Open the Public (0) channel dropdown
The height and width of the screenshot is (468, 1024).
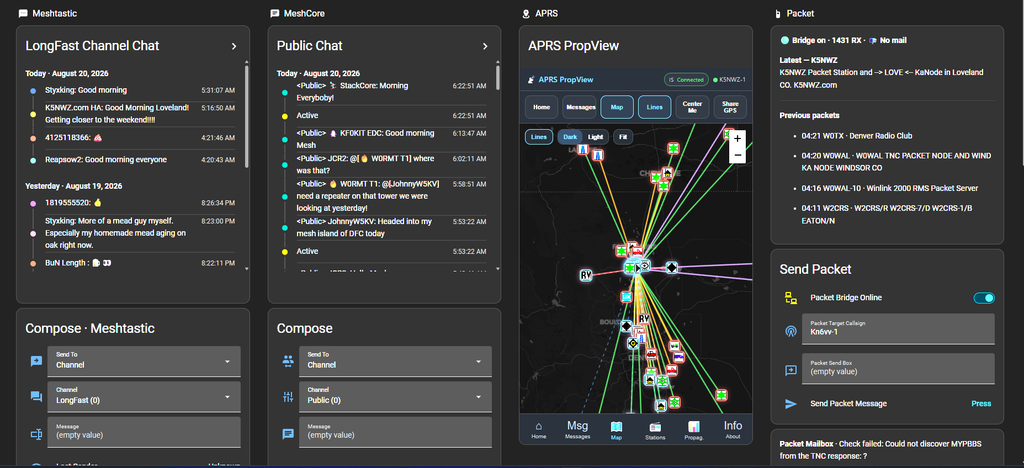tap(395, 397)
